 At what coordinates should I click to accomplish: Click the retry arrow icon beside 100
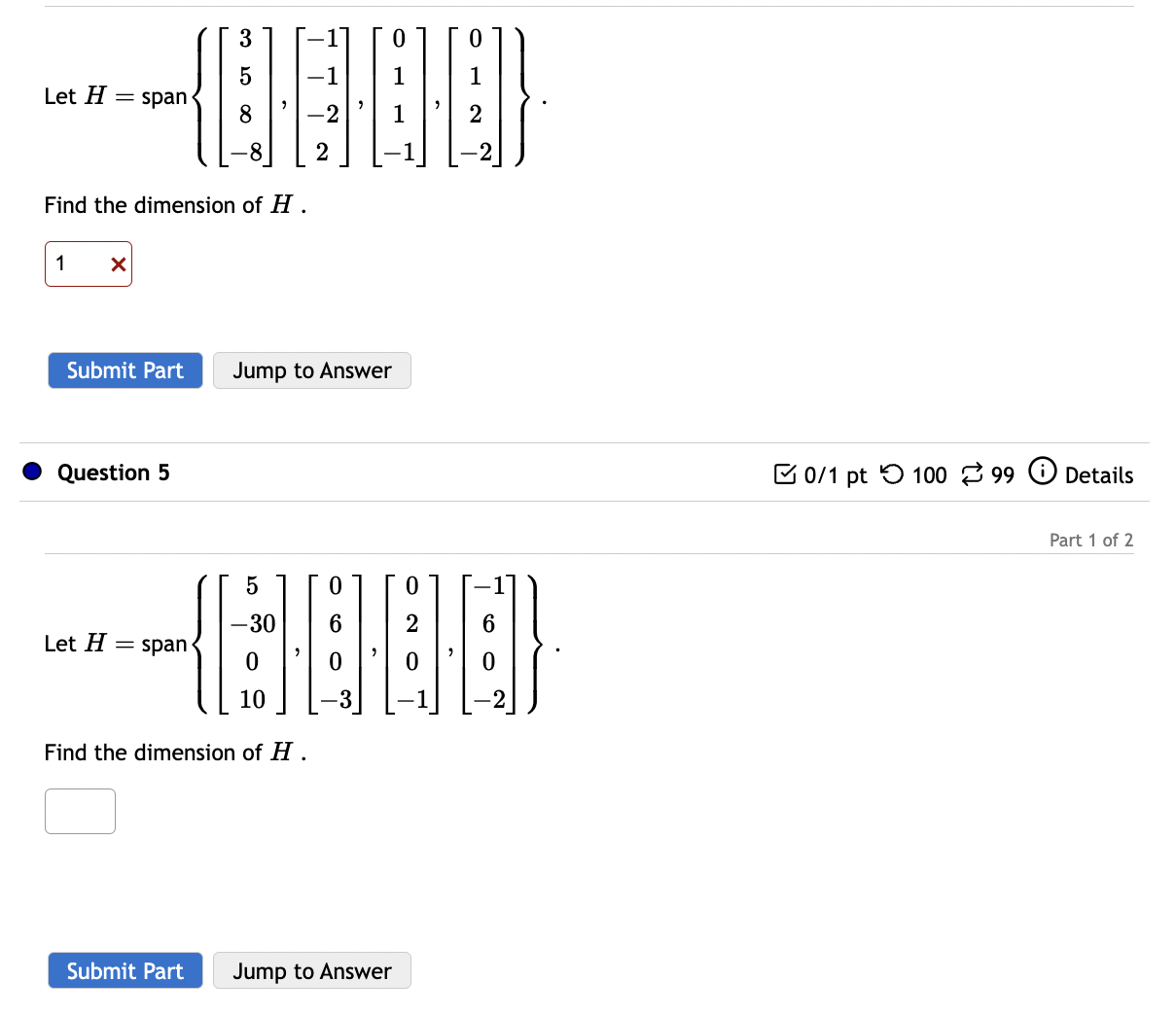pyautogui.click(x=892, y=473)
